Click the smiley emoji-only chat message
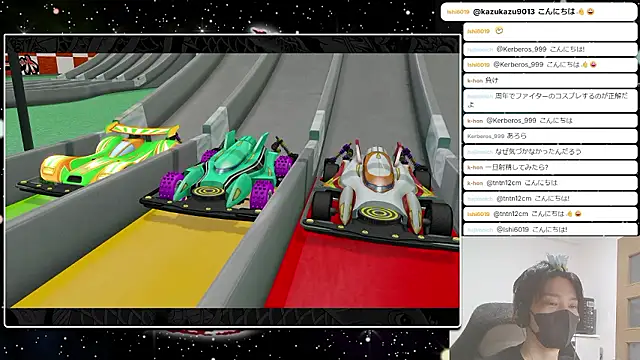 click(x=550, y=31)
